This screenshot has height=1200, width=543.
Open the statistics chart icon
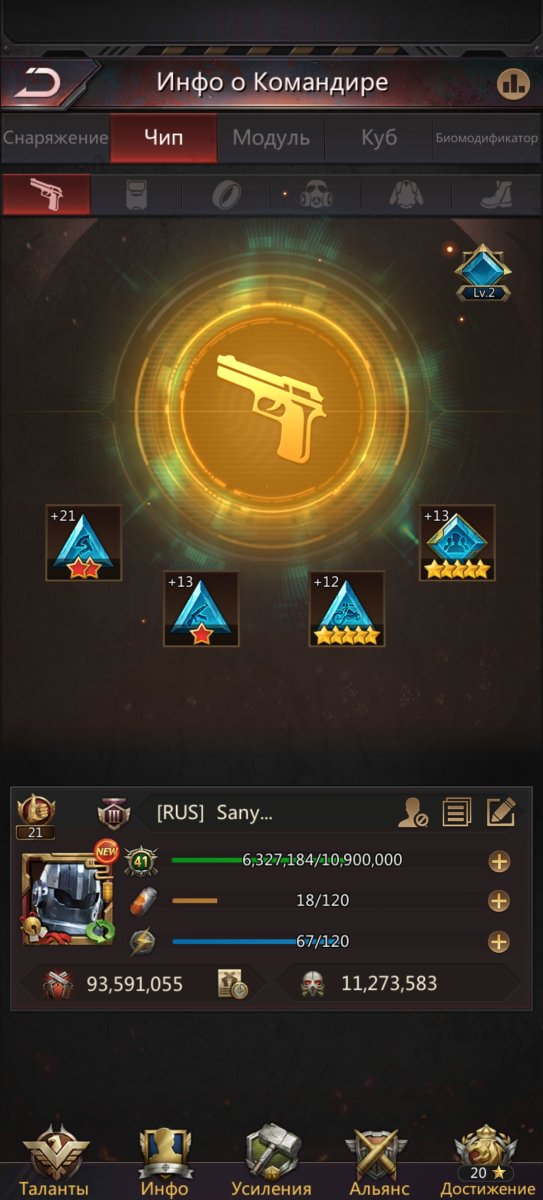(x=513, y=83)
